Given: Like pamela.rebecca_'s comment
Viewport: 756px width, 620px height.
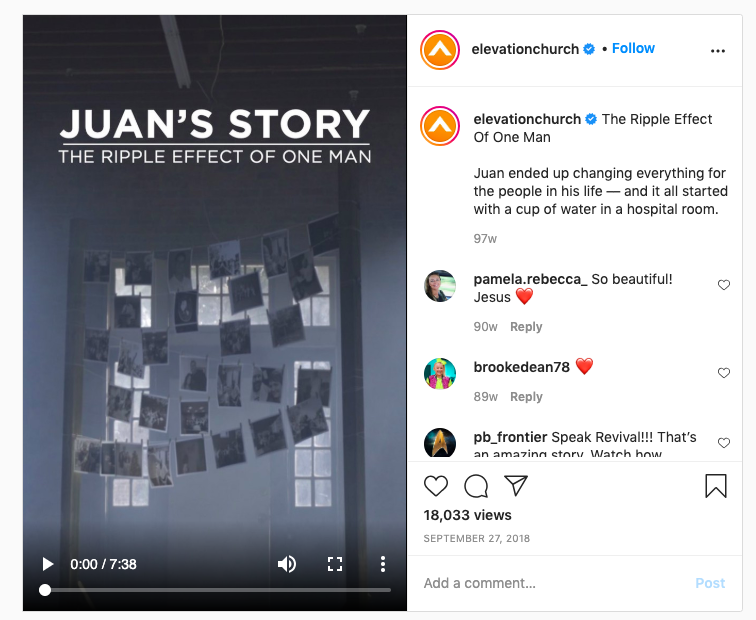Looking at the screenshot, I should tap(724, 285).
